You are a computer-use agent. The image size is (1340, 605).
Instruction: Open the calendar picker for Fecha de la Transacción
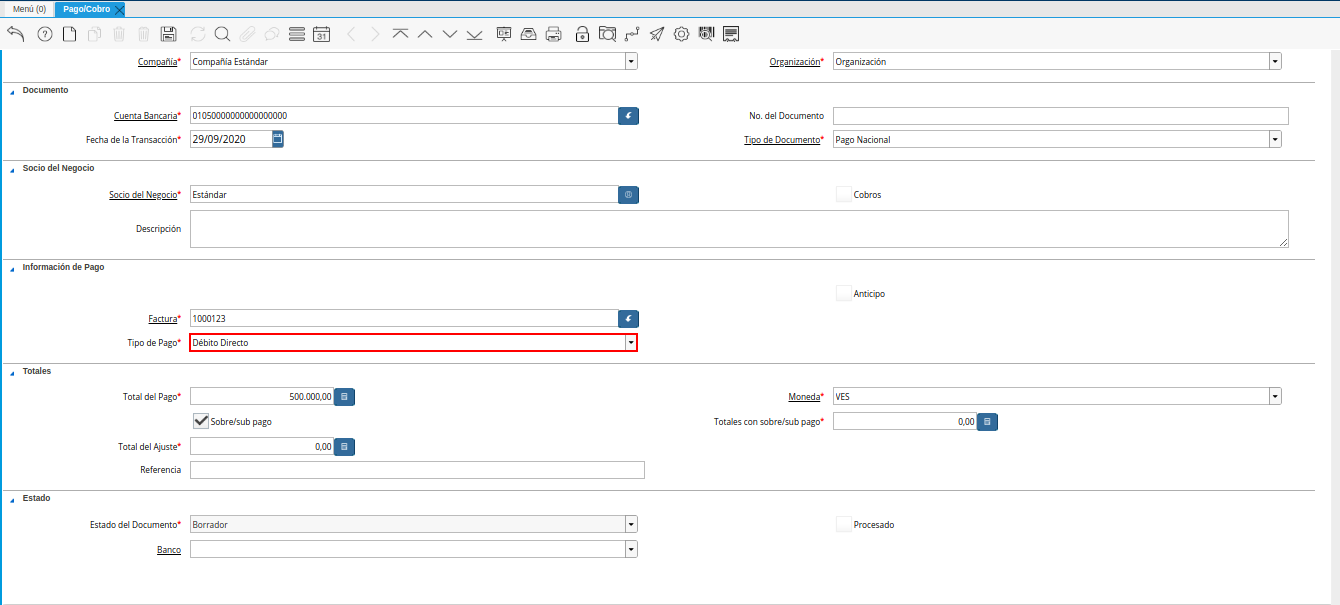(278, 139)
